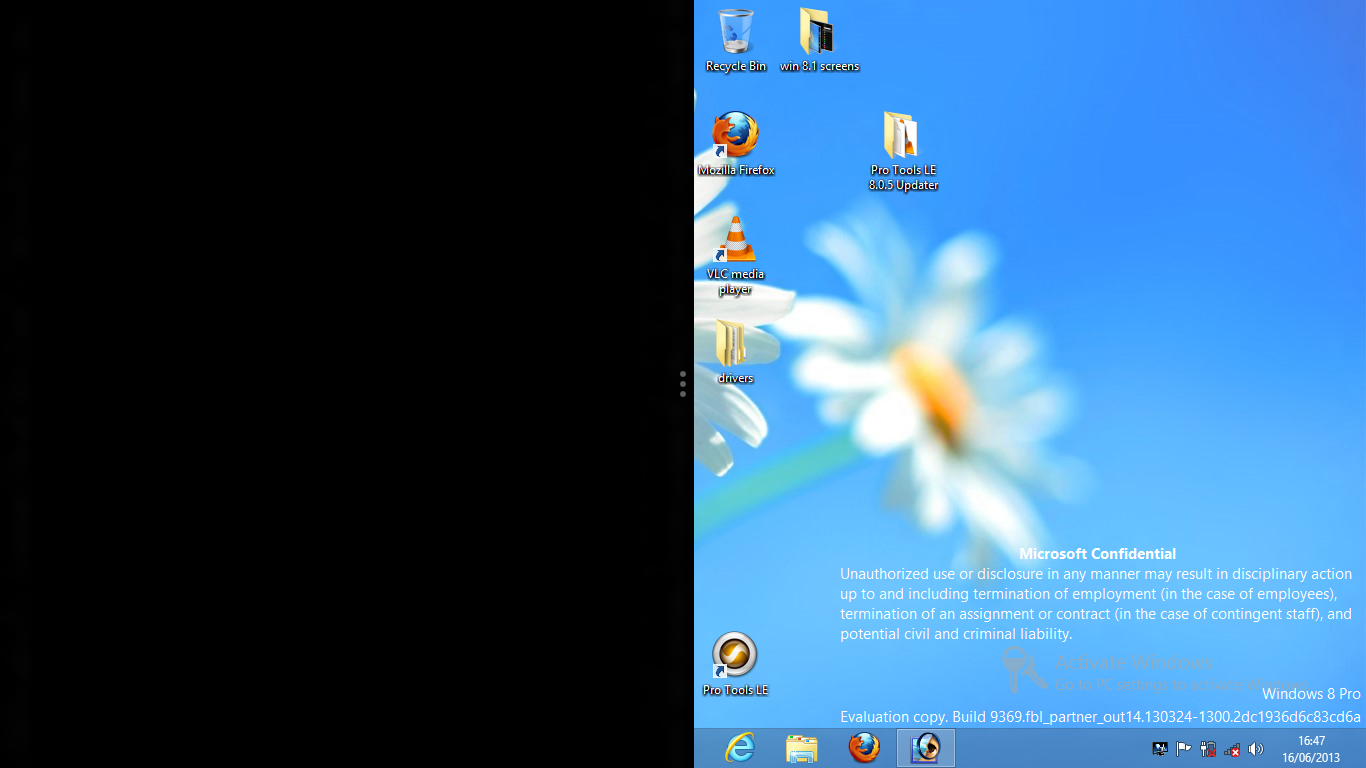The height and width of the screenshot is (768, 1366).
Task: Select the VLC media player shortcut
Action: tap(736, 255)
